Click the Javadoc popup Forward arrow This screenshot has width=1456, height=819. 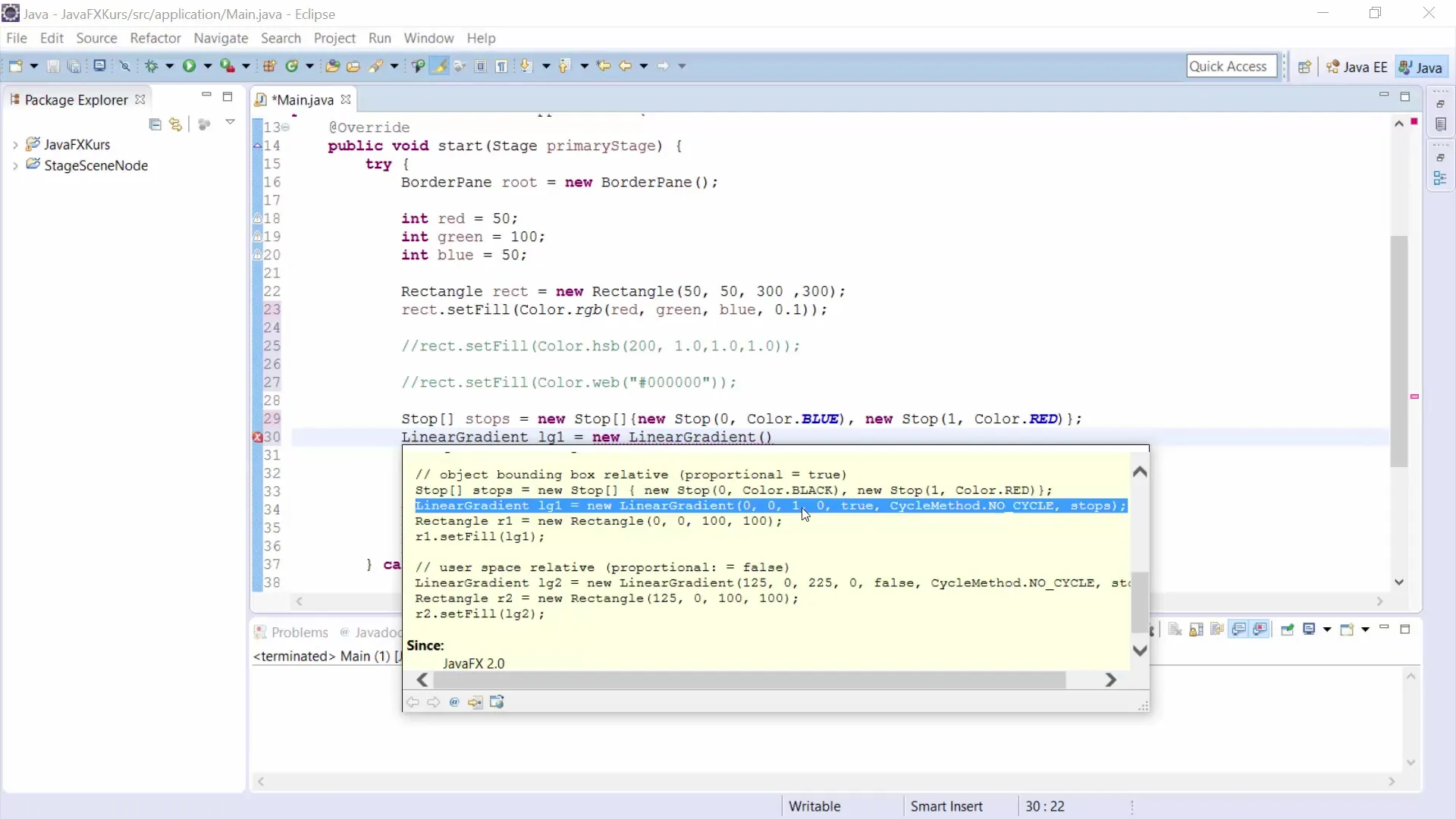[x=433, y=702]
